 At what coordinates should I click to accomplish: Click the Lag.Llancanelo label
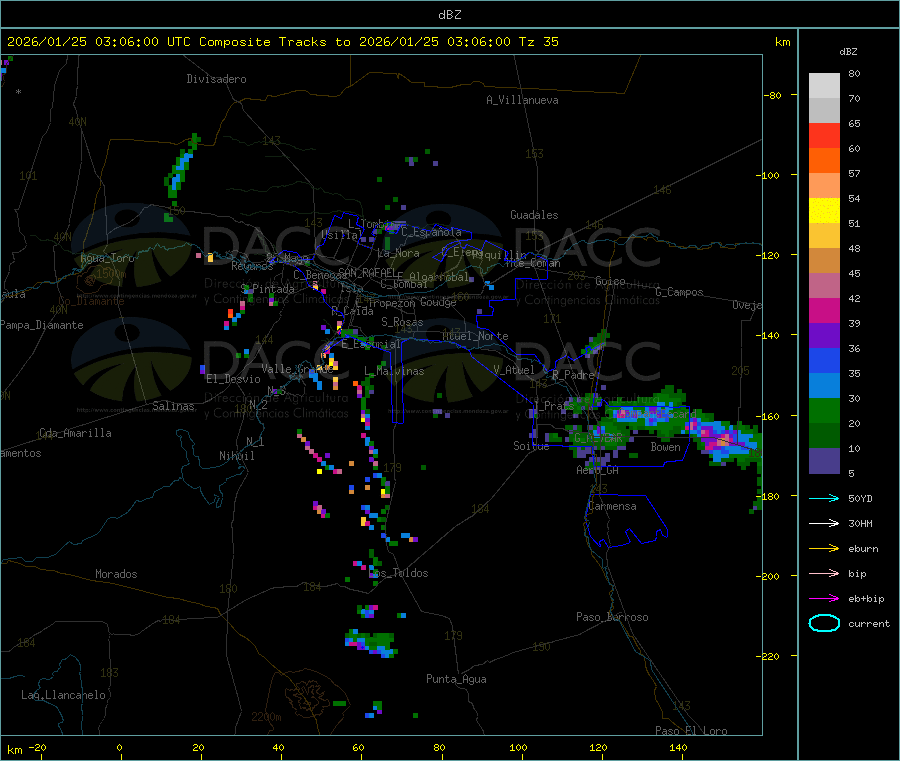(63, 695)
